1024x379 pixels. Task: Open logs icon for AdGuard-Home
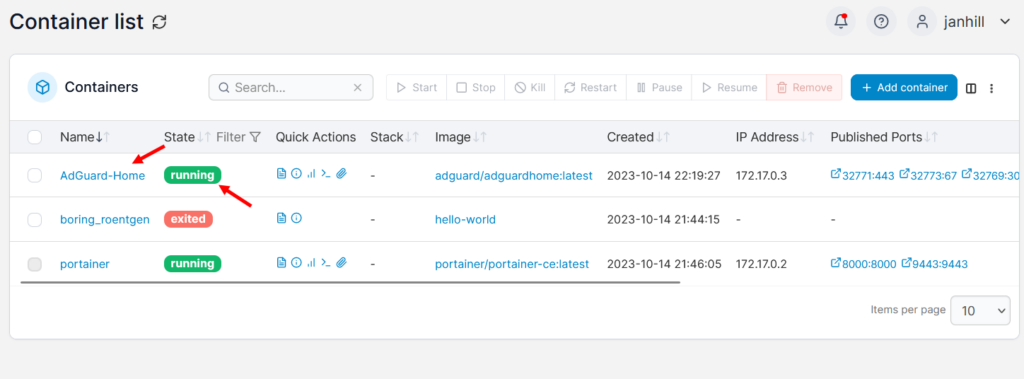[281, 174]
